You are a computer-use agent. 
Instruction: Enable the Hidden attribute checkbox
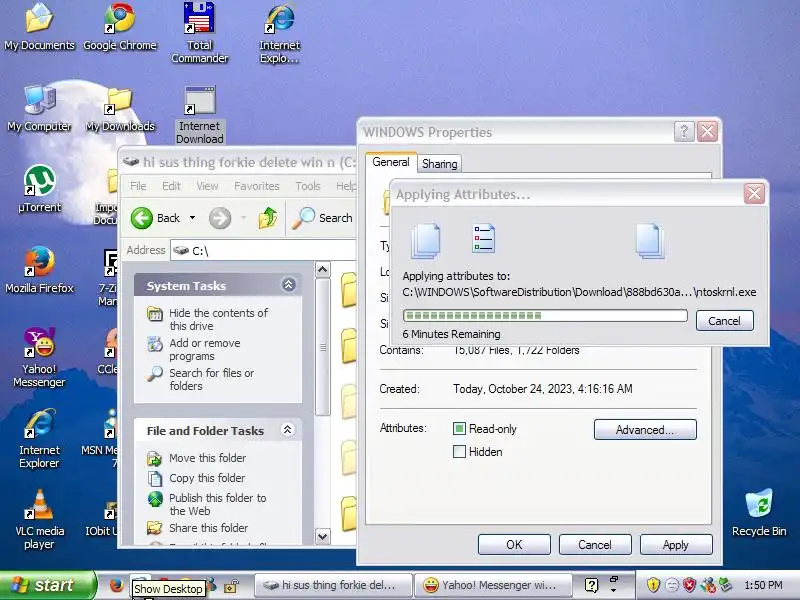(459, 452)
